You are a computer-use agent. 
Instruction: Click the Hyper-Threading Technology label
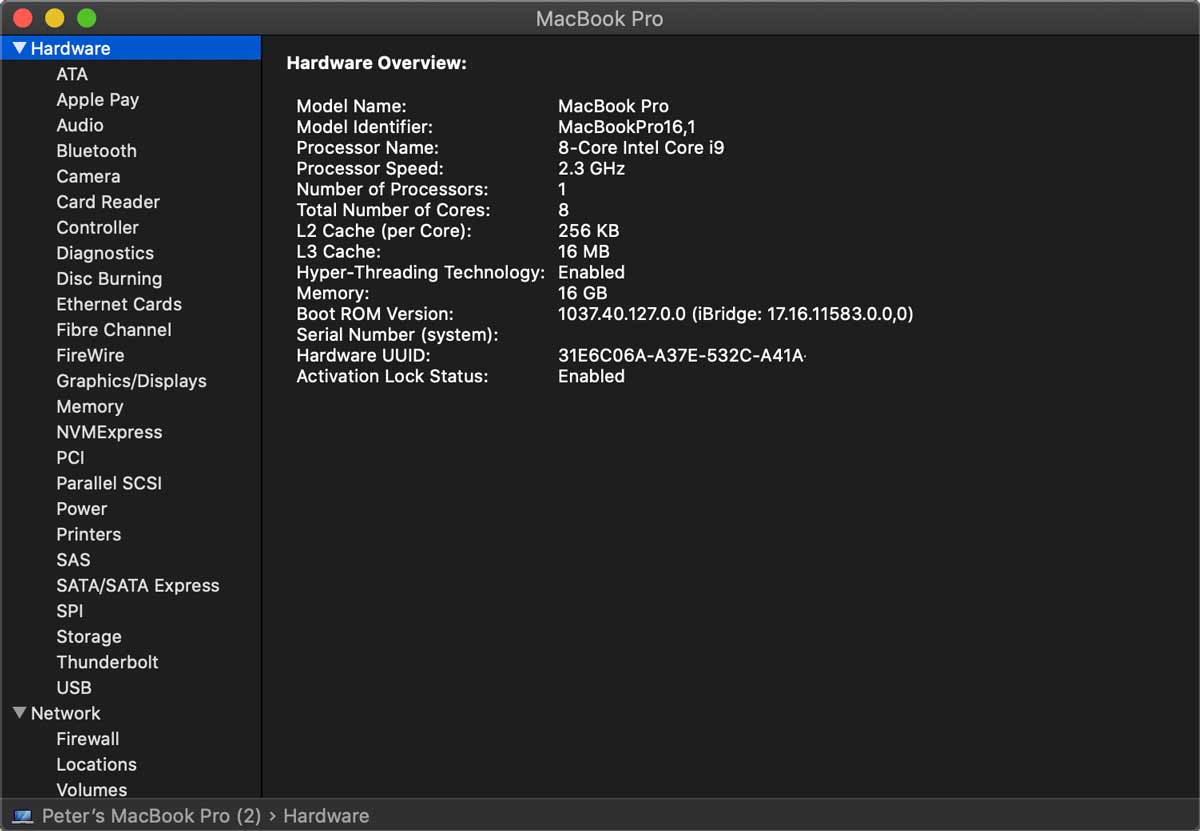point(421,272)
